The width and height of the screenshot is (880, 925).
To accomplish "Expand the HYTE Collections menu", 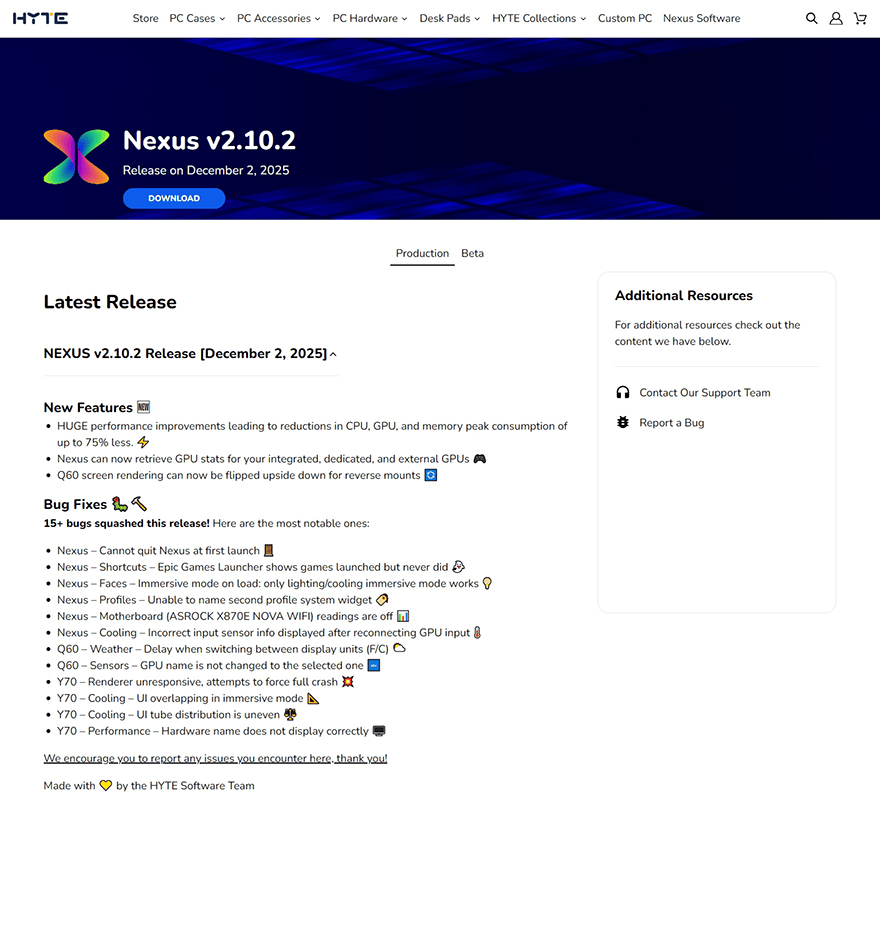I will pyautogui.click(x=539, y=18).
